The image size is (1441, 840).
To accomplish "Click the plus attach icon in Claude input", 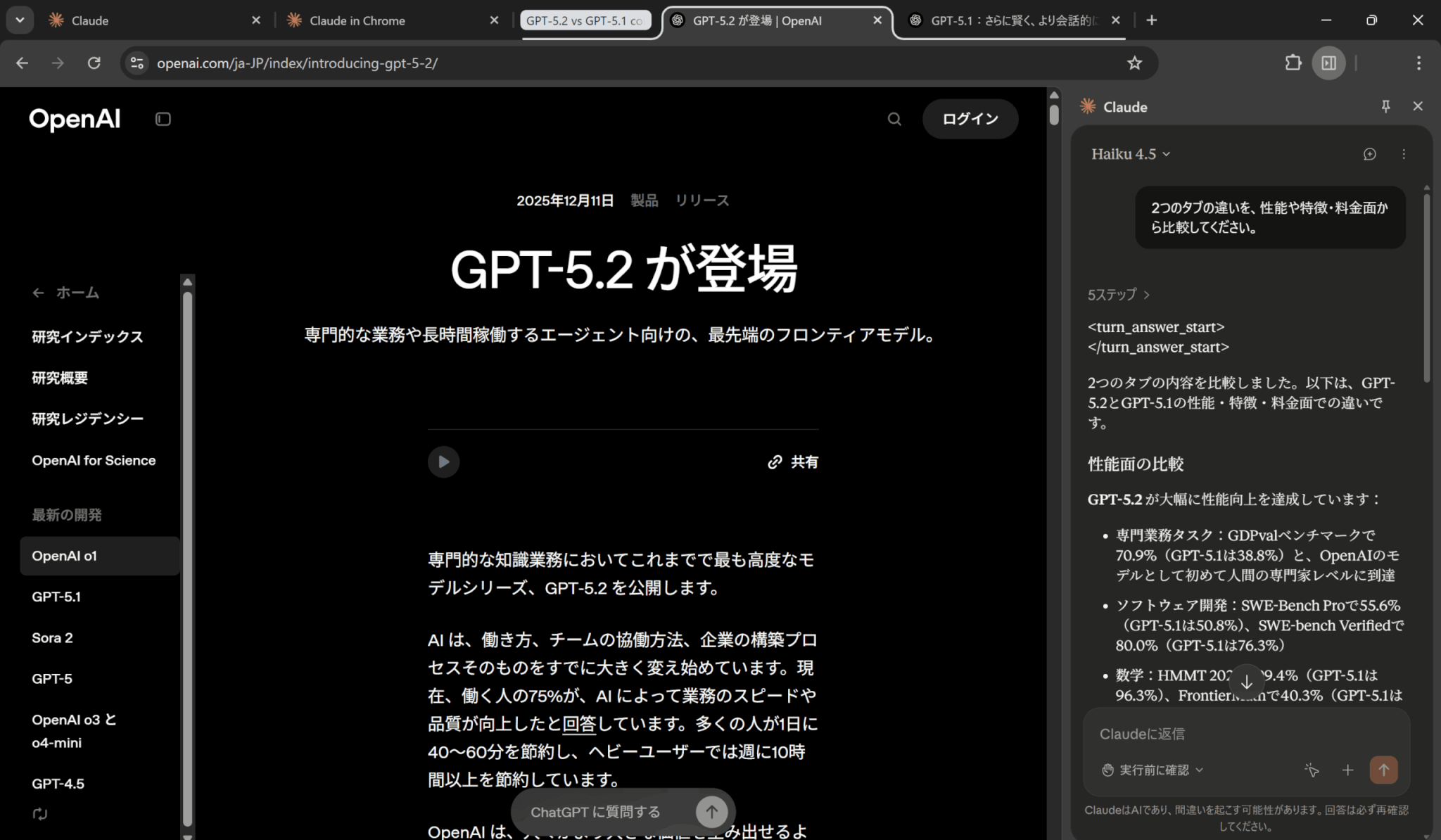I will pos(1347,770).
